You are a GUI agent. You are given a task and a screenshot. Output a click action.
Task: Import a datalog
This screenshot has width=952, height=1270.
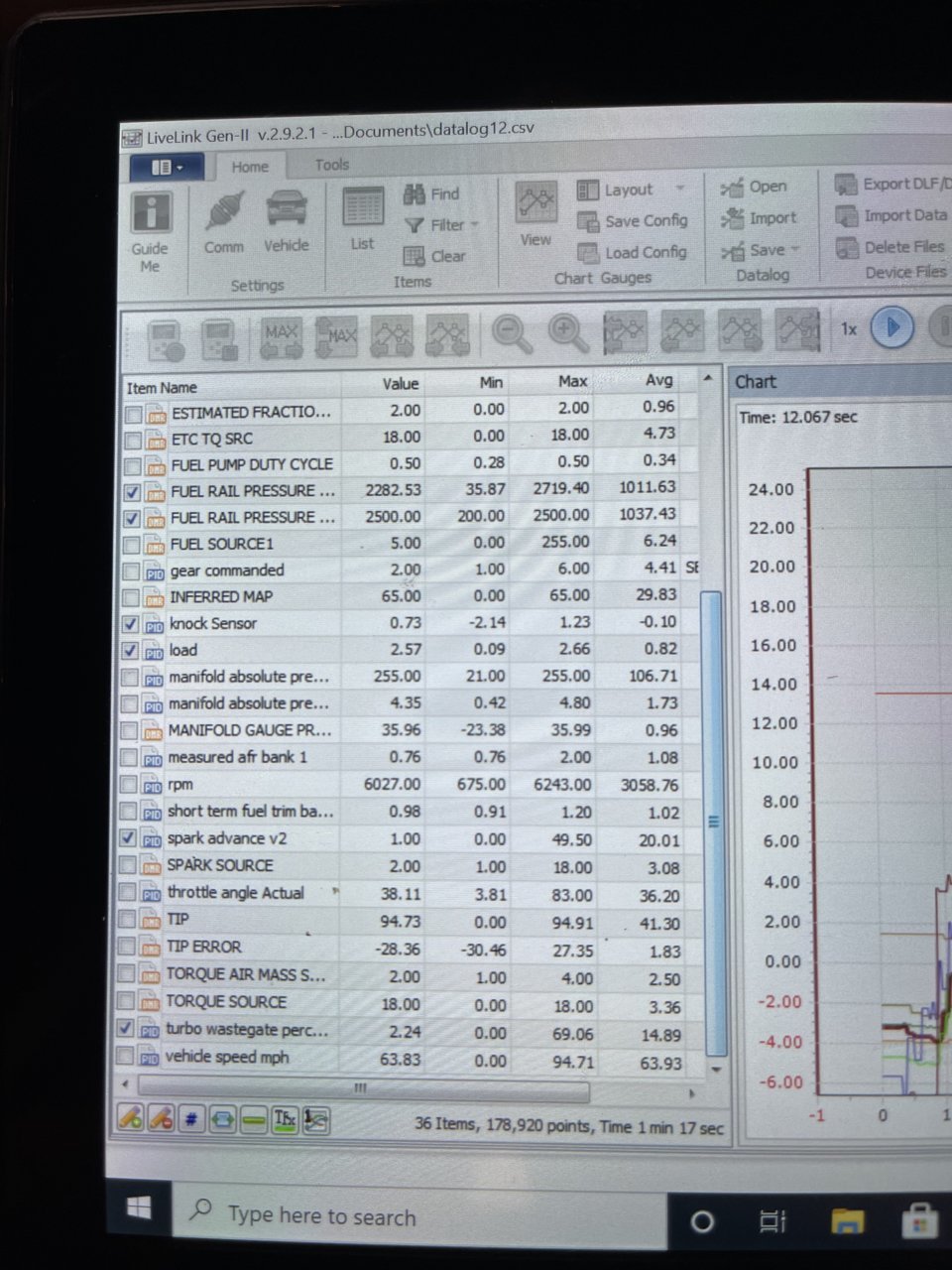(759, 218)
